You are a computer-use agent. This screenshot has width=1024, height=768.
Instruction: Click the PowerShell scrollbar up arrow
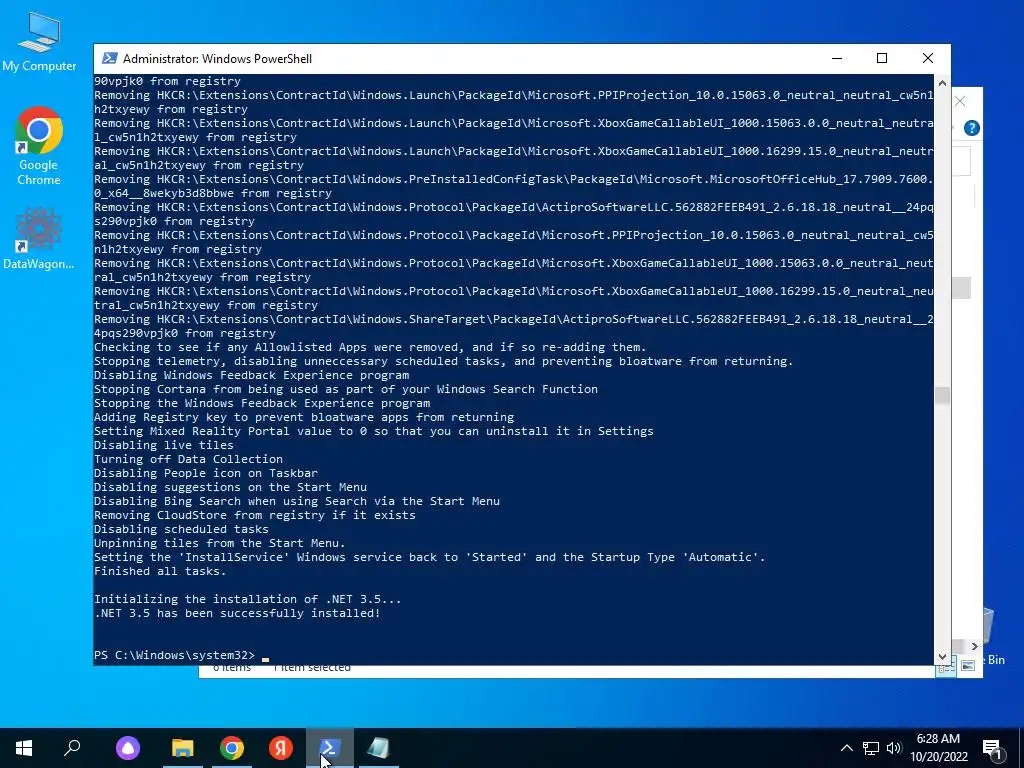tap(942, 82)
